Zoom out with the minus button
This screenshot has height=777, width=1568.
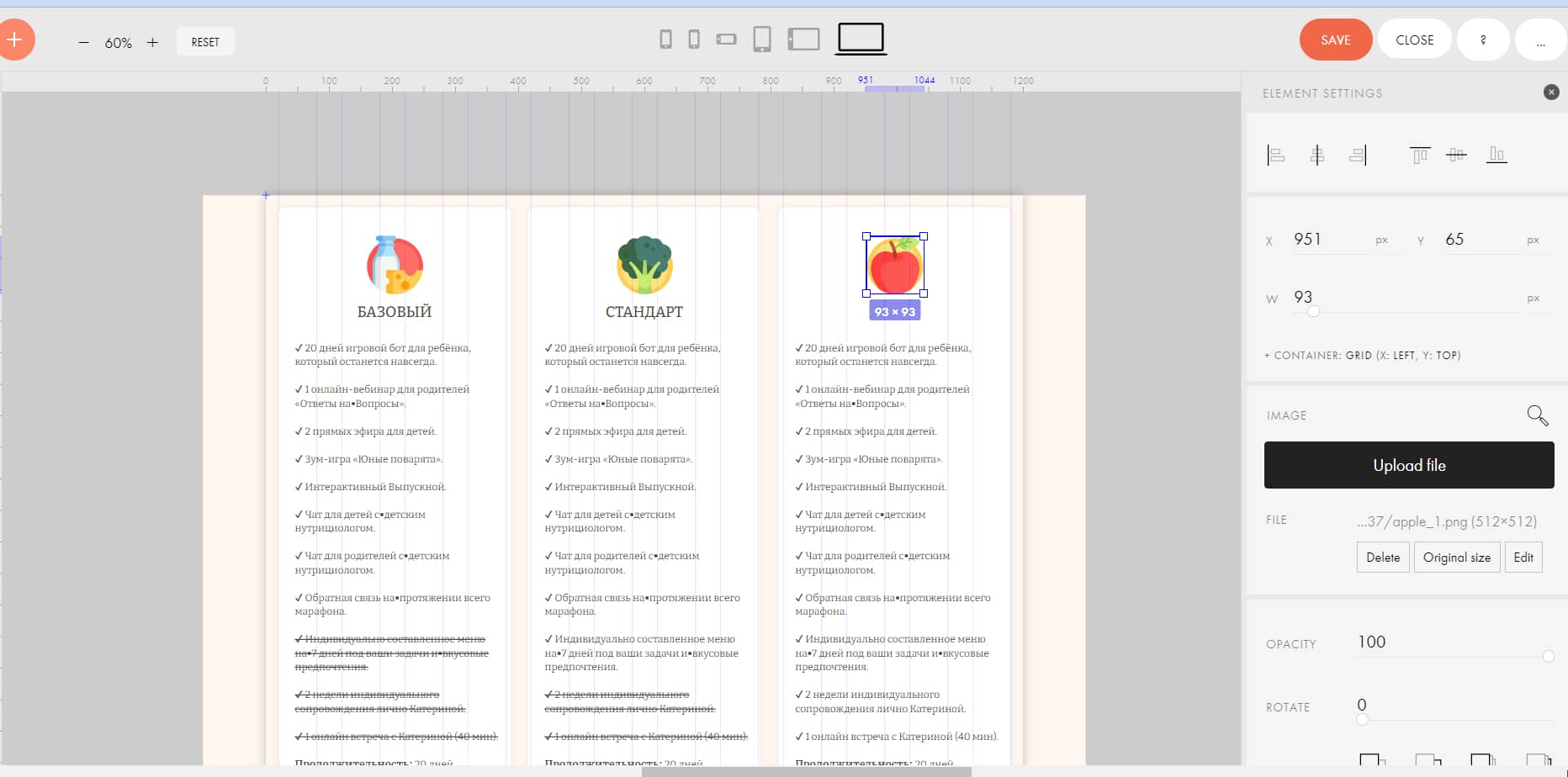click(83, 42)
